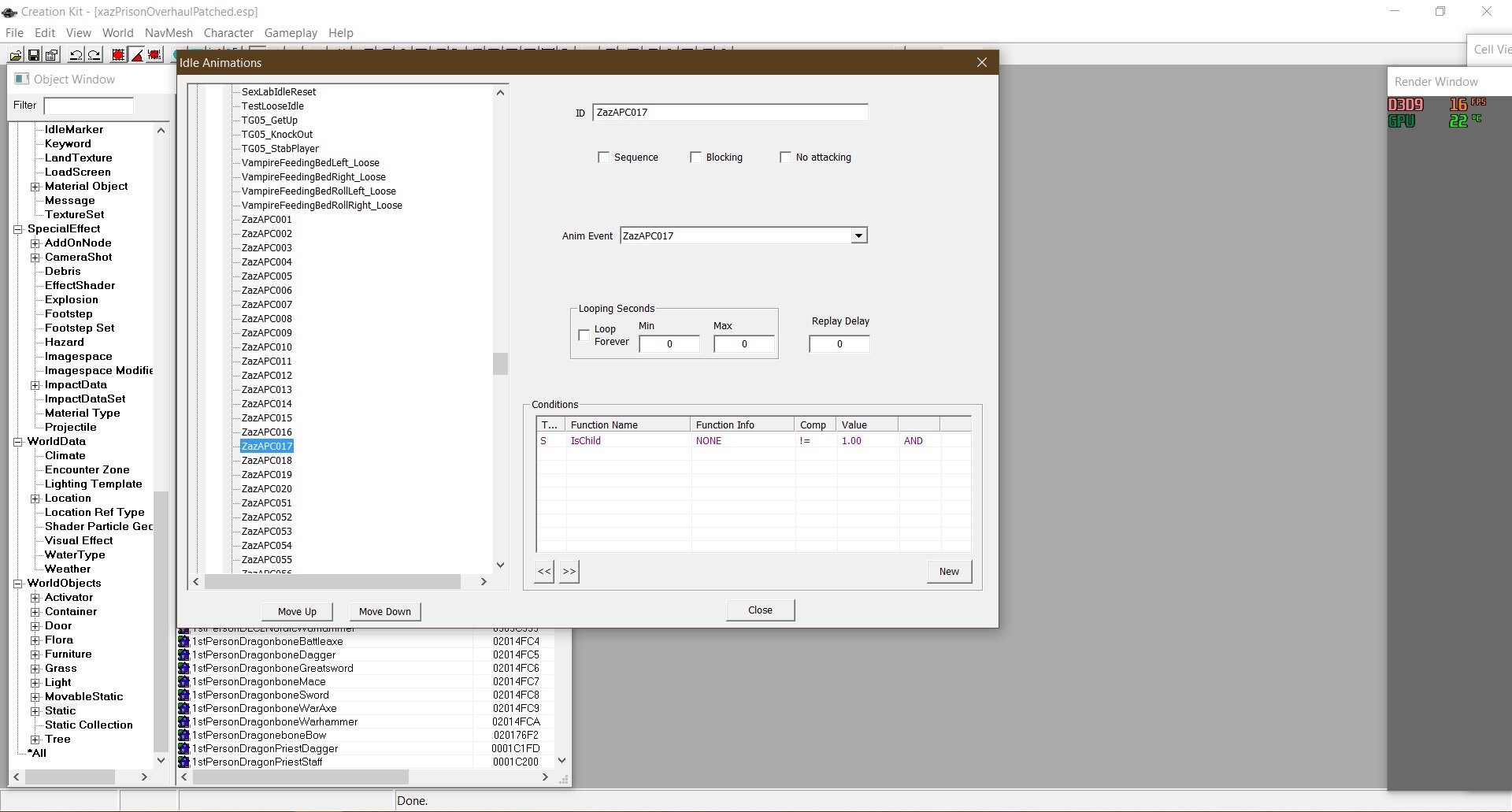Viewport: 1512px width, 812px height.
Task: Click the Replay Delay field
Action: pyautogui.click(x=839, y=344)
